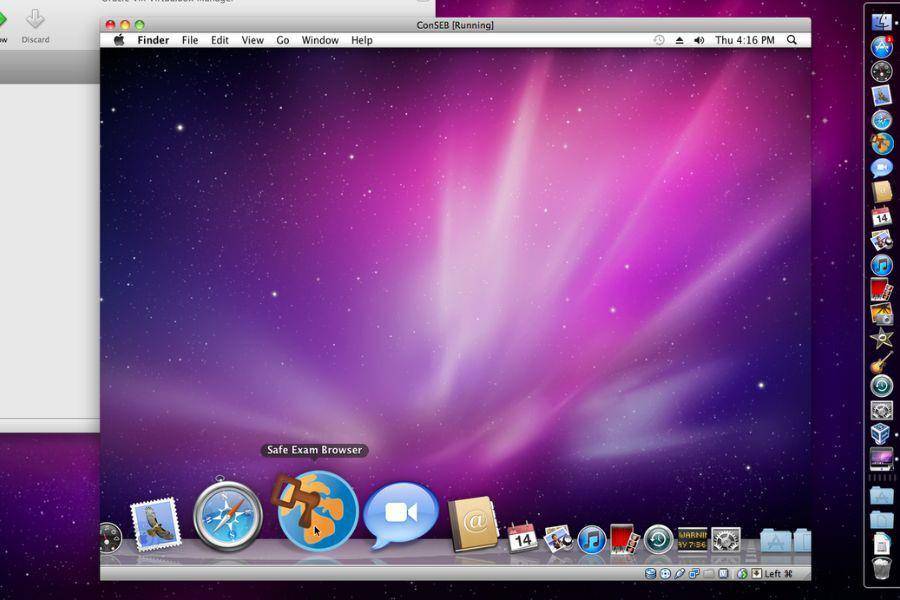Open VirtualBox cube icon in host dock
Screen dimensions: 900x600
(x=882, y=434)
